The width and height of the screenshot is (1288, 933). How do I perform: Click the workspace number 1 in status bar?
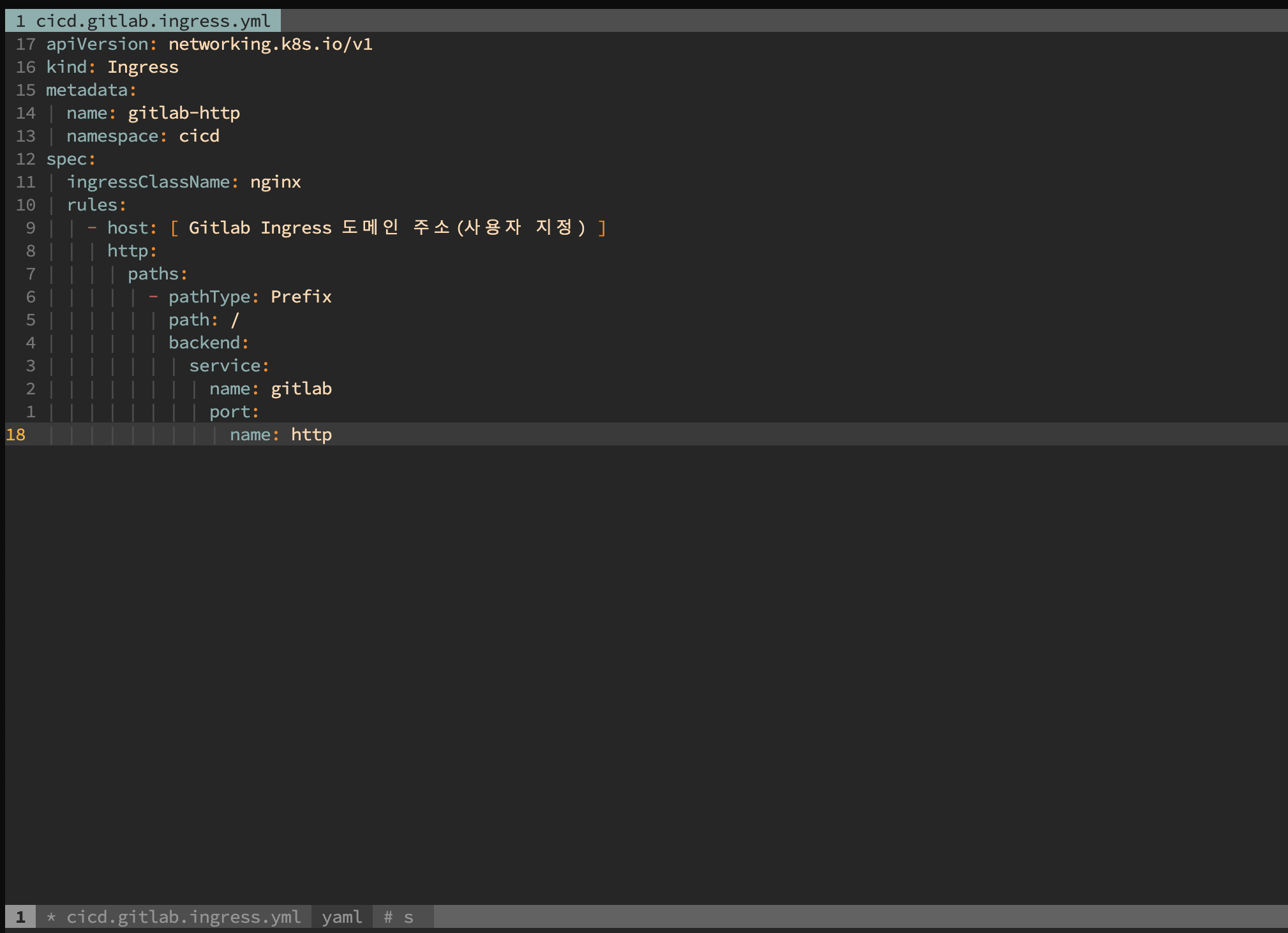pyautogui.click(x=20, y=916)
